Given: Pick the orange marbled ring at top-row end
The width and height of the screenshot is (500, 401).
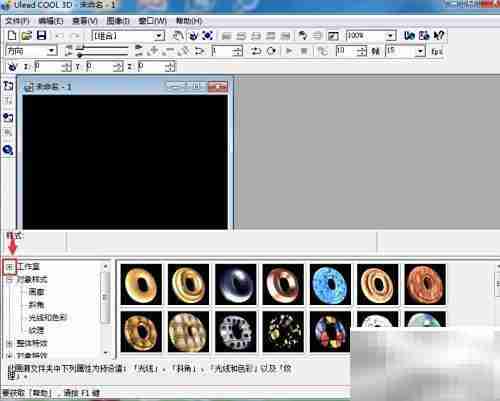Looking at the screenshot, I should point(425,284).
